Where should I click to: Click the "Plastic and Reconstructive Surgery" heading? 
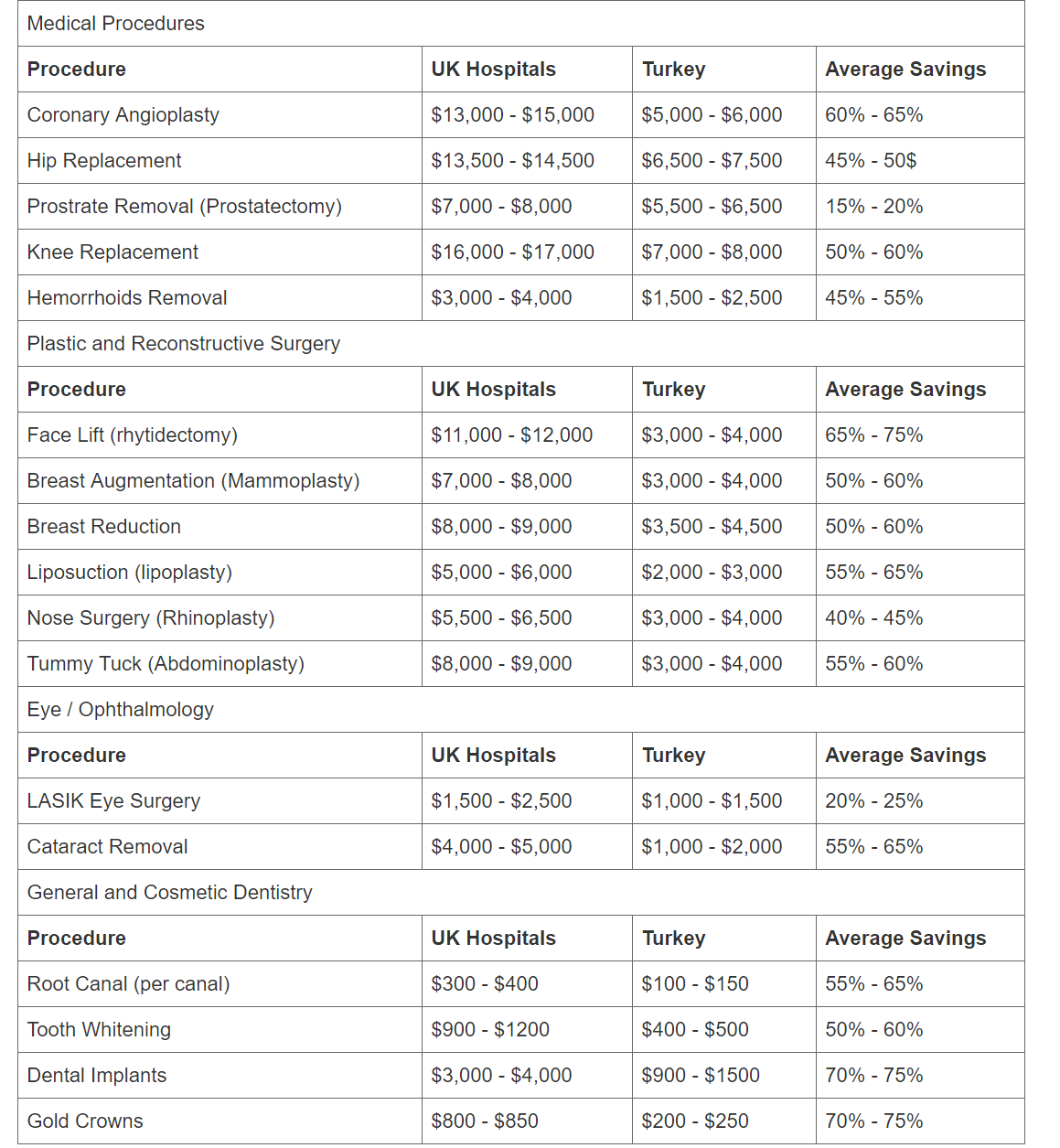184,344
